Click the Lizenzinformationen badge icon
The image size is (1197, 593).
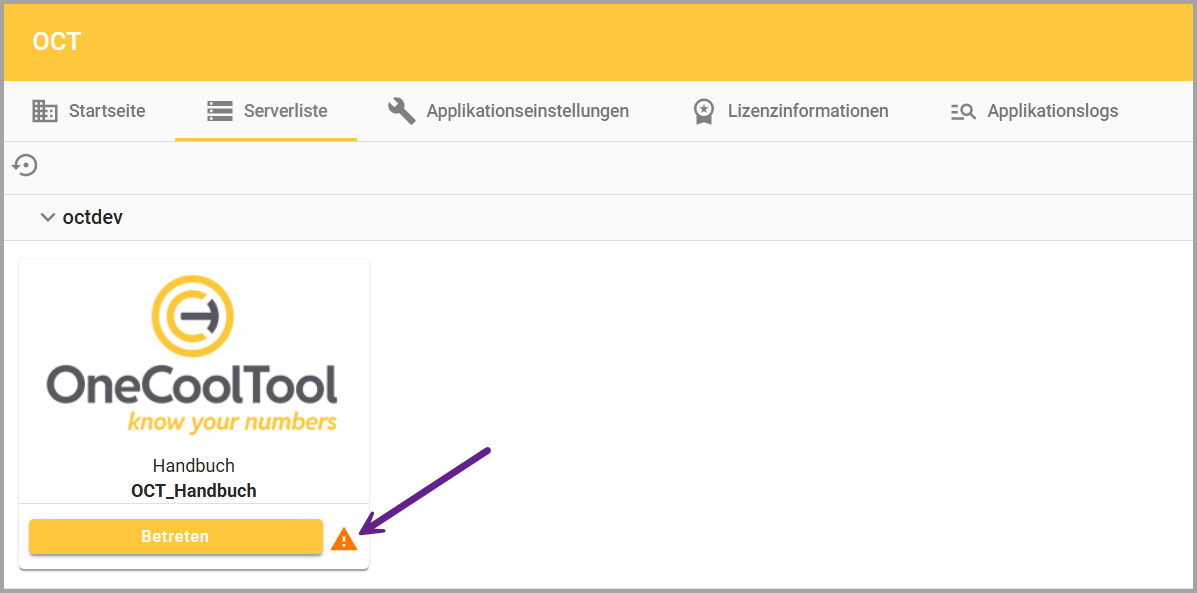tap(703, 111)
